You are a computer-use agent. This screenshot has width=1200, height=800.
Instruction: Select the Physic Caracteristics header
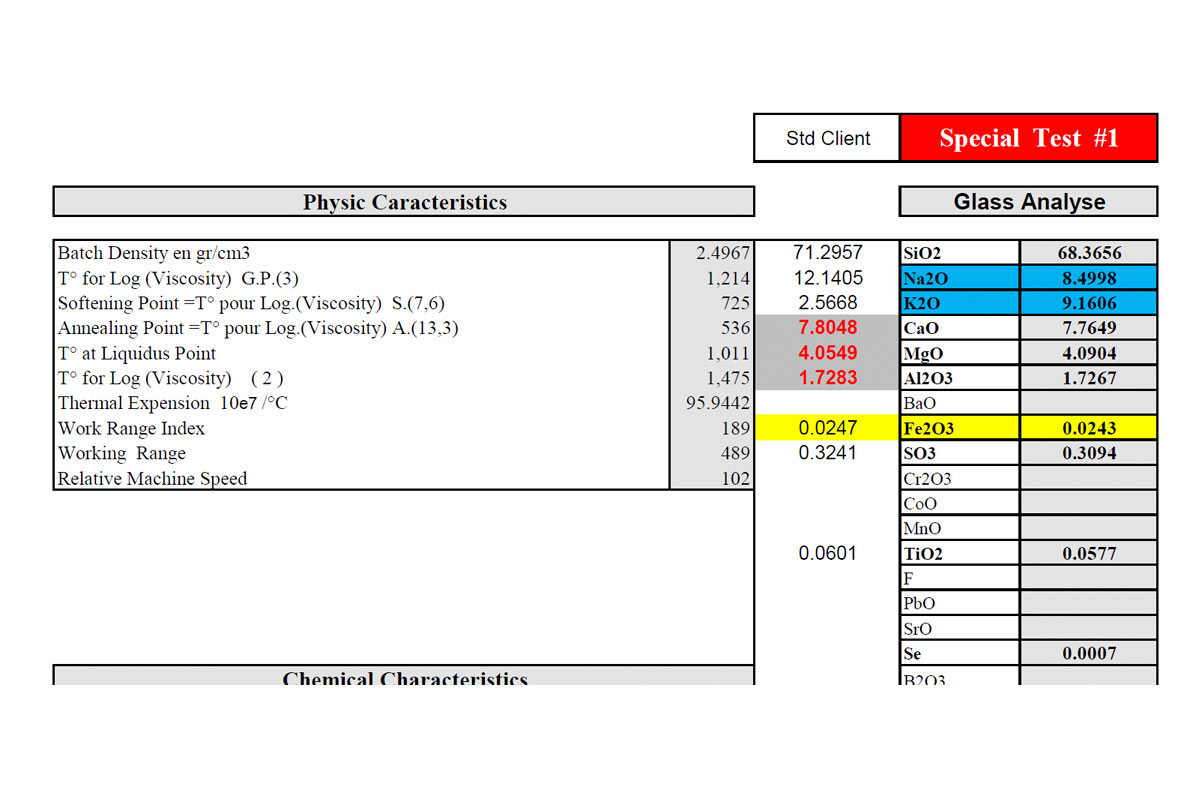(404, 202)
